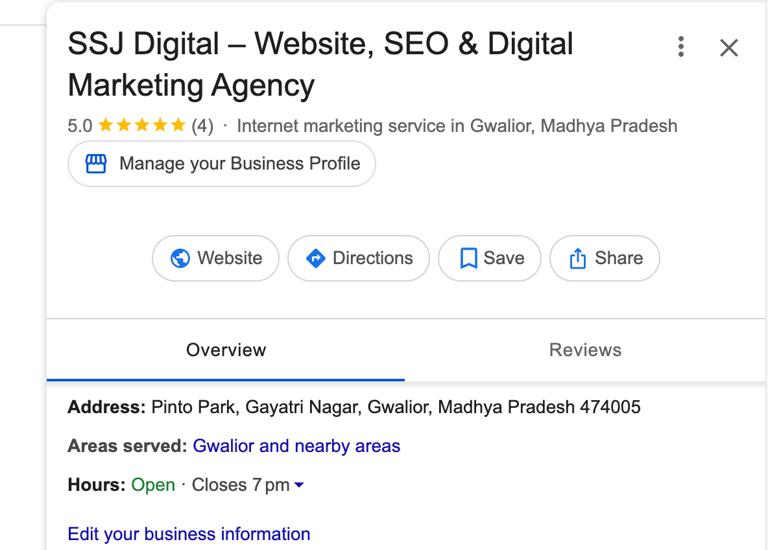Click the five gold rating stars
This screenshot has width=768, height=550.
[142, 126]
